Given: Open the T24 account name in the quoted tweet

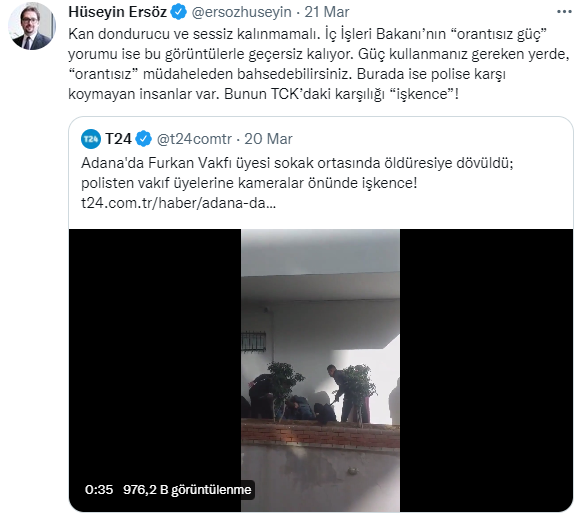Looking at the screenshot, I should (118, 139).
